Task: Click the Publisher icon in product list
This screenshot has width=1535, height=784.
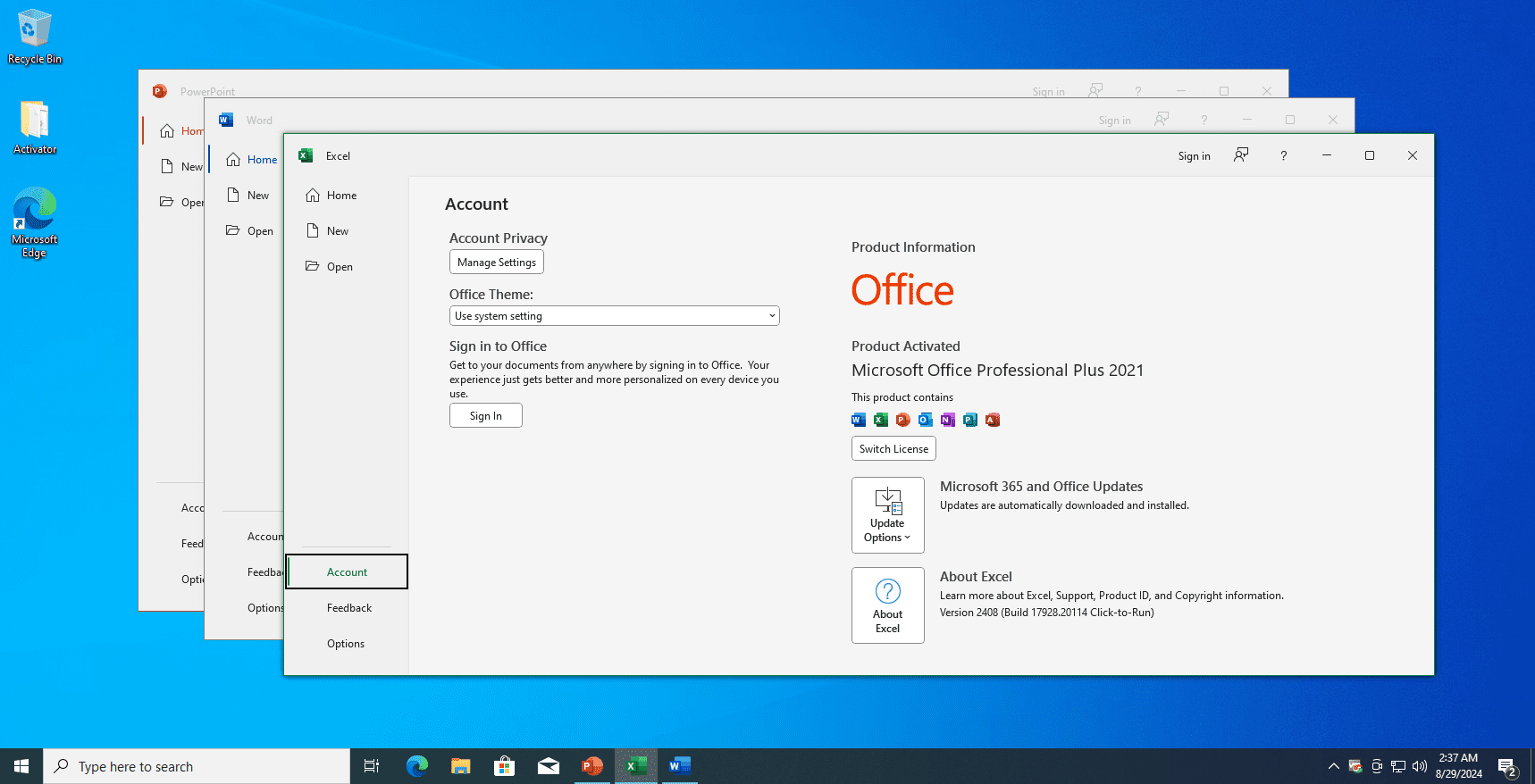Action: (970, 420)
